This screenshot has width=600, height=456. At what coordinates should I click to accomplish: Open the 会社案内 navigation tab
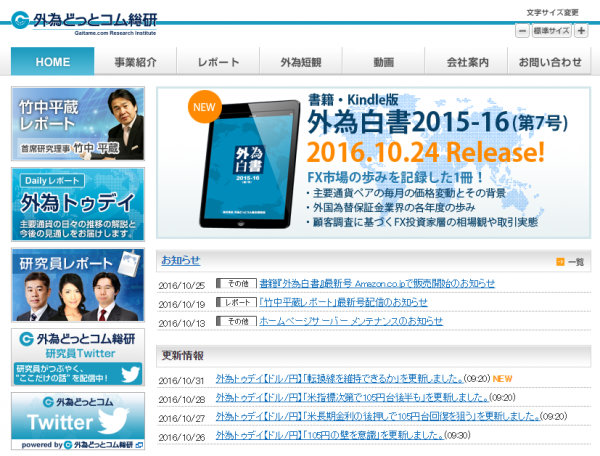pyautogui.click(x=467, y=62)
